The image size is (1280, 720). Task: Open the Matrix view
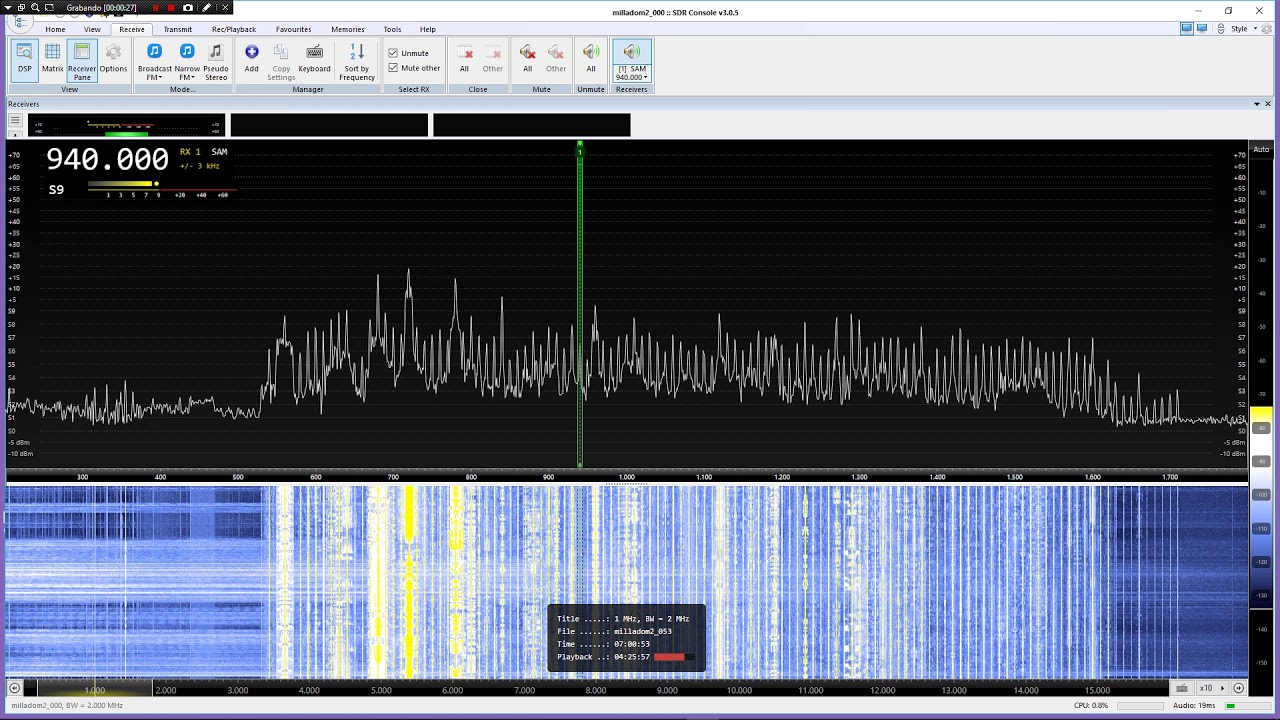(x=52, y=60)
